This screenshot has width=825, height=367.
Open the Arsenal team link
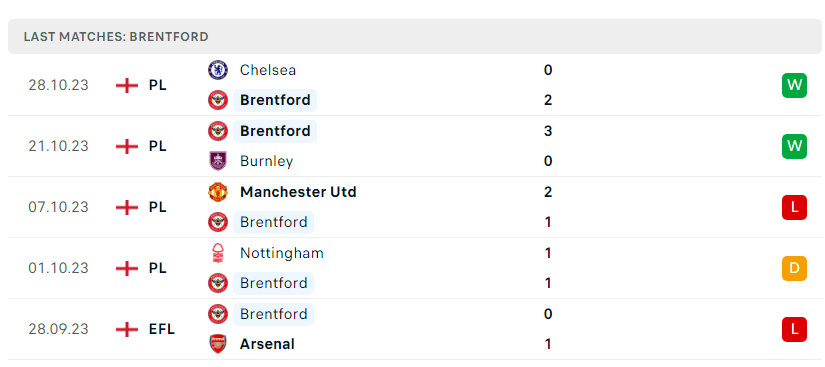[267, 344]
